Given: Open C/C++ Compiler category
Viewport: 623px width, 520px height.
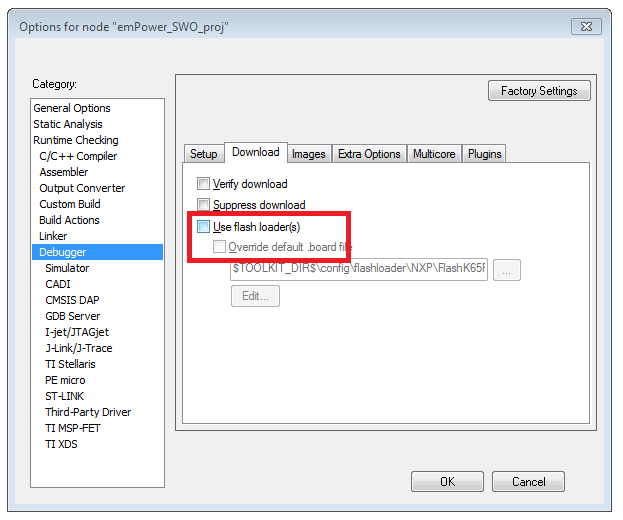Looking at the screenshot, I should coord(78,156).
